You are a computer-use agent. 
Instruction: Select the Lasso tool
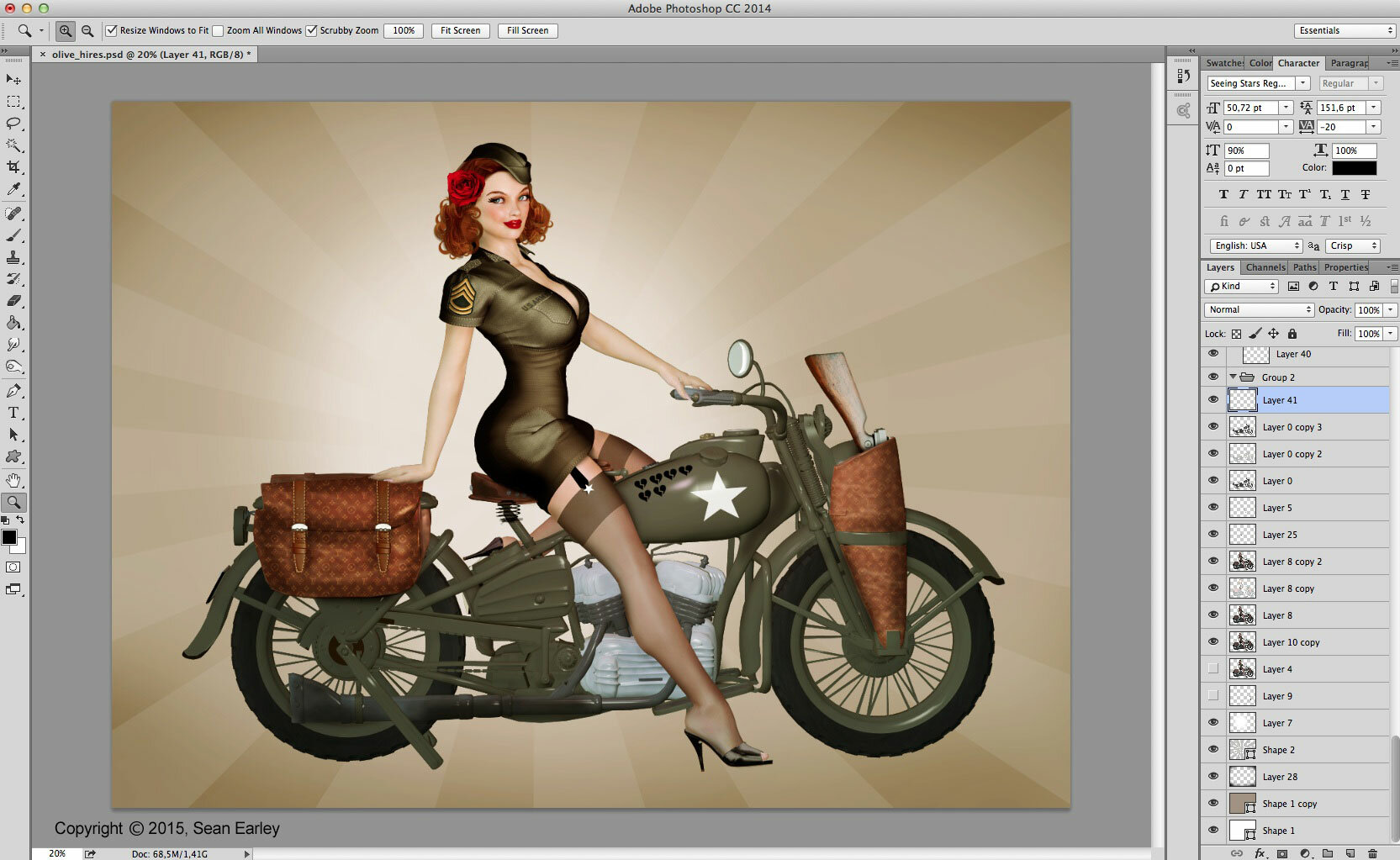[13, 123]
